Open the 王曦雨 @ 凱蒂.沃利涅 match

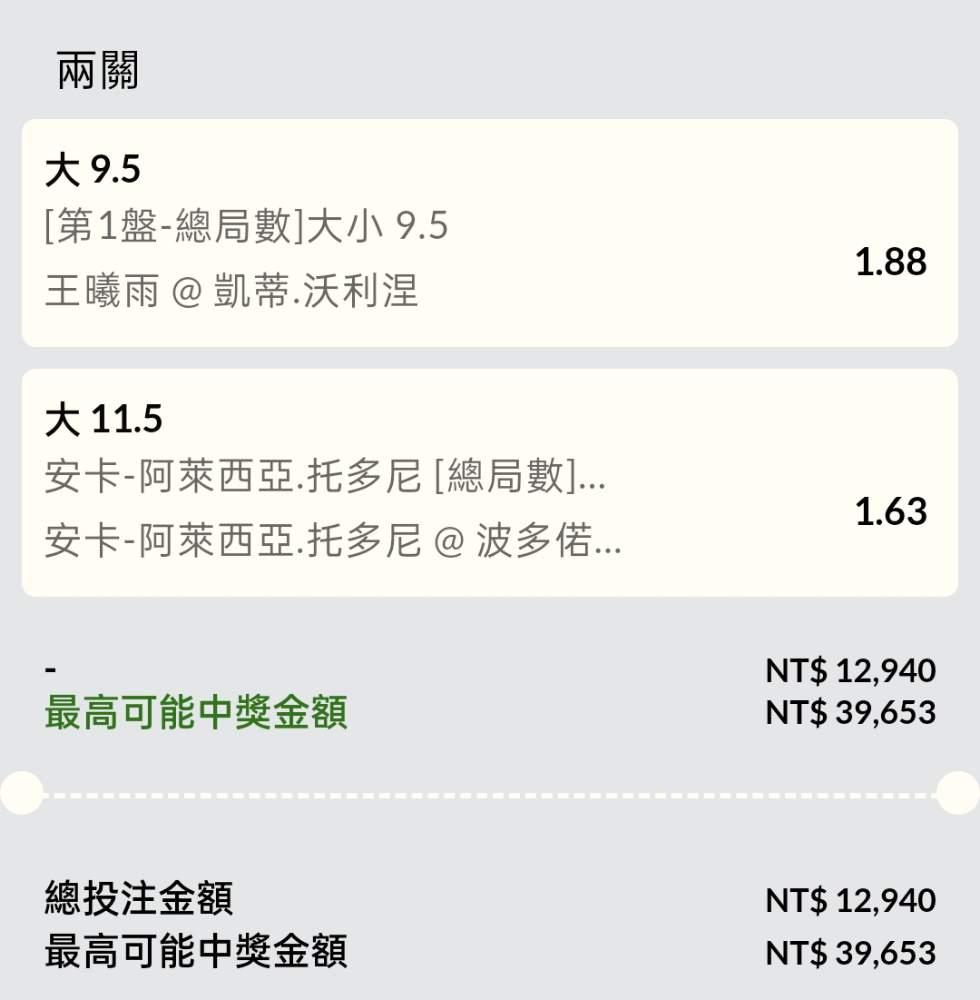231,291
